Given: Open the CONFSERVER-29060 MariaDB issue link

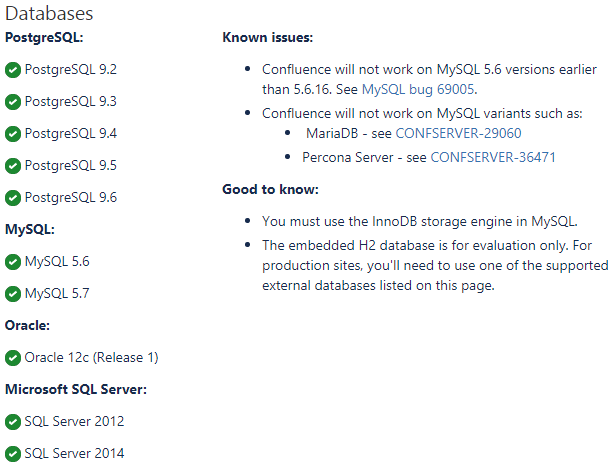Looking at the screenshot, I should (x=458, y=133).
